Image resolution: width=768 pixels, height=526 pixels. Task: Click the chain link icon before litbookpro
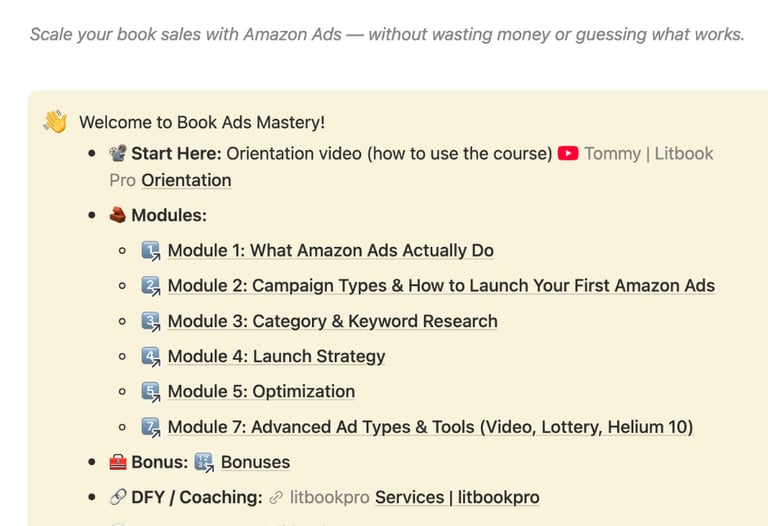pyautogui.click(x=277, y=497)
